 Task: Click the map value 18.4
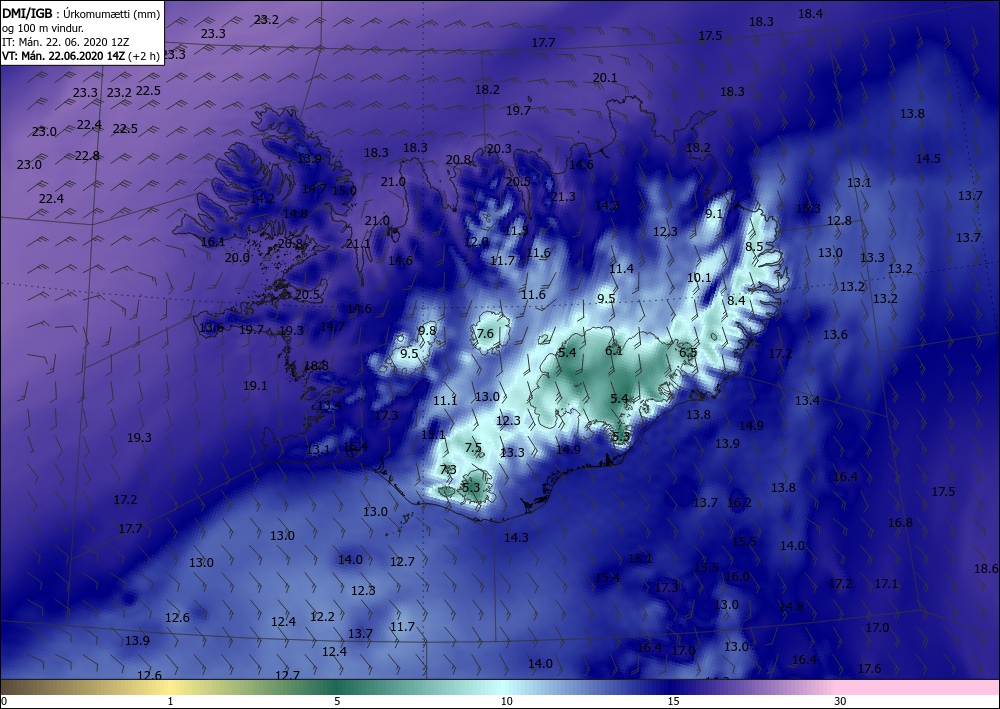(x=810, y=13)
